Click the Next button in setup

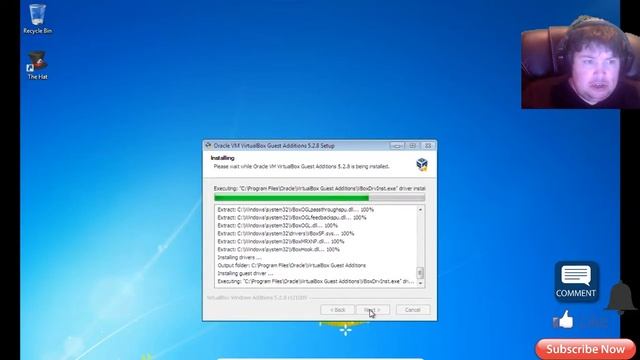tap(372, 310)
